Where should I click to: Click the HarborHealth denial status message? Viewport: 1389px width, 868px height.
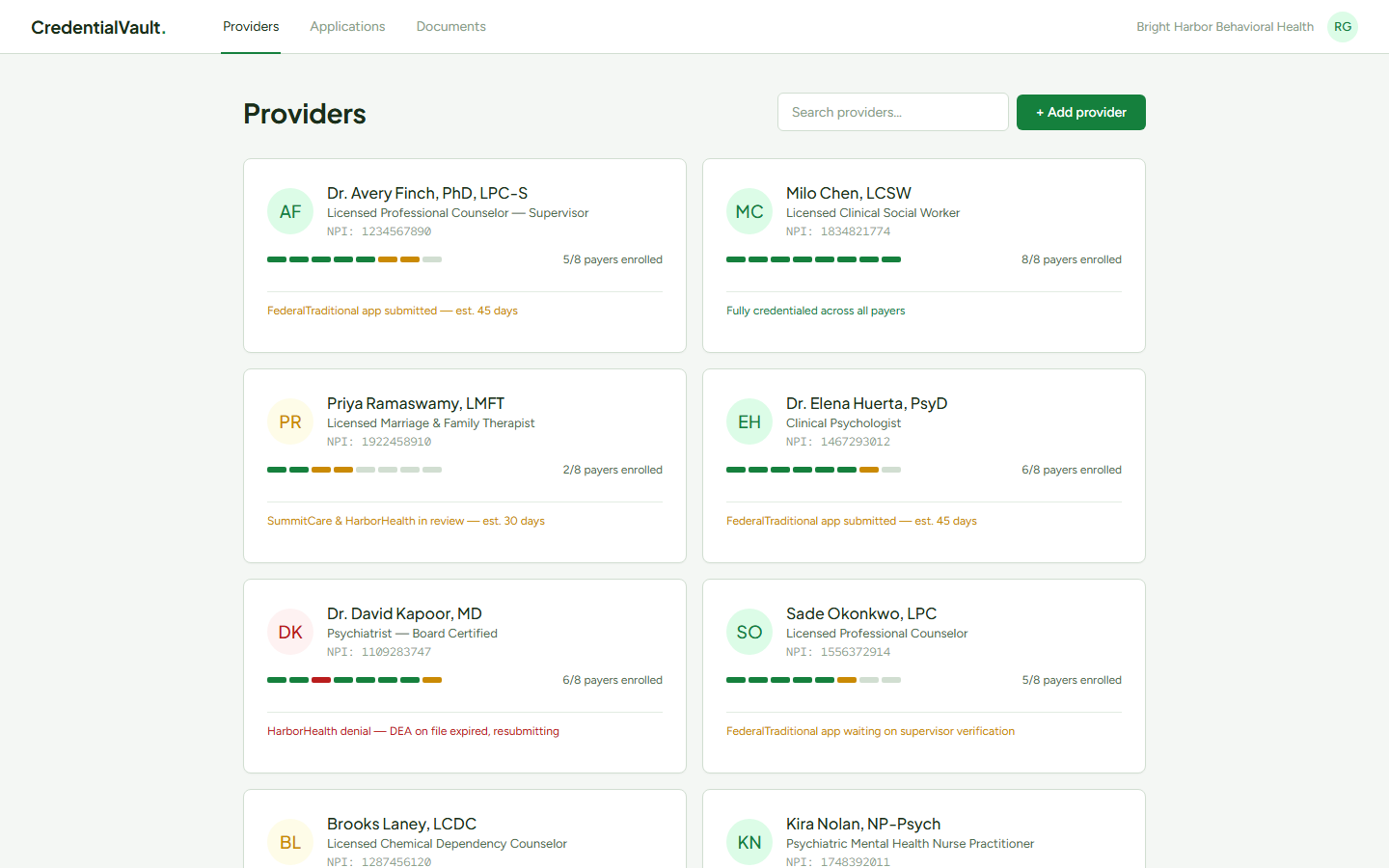point(413,731)
